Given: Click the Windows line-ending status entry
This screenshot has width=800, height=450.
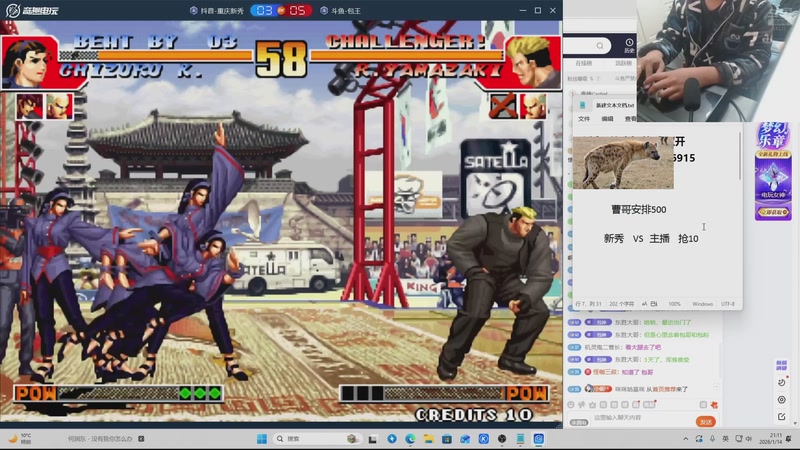Looking at the screenshot, I should (703, 304).
